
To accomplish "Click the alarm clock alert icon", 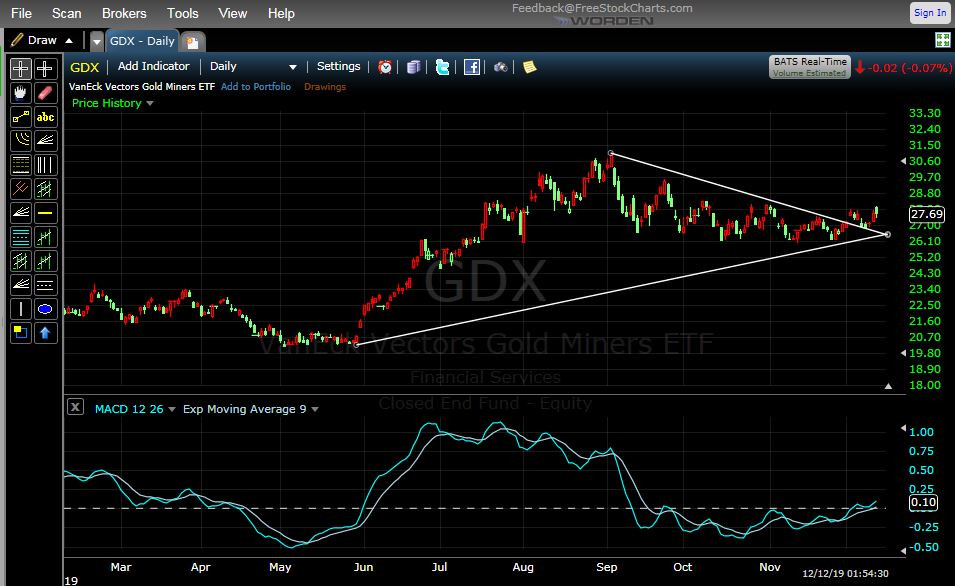I will point(385,67).
